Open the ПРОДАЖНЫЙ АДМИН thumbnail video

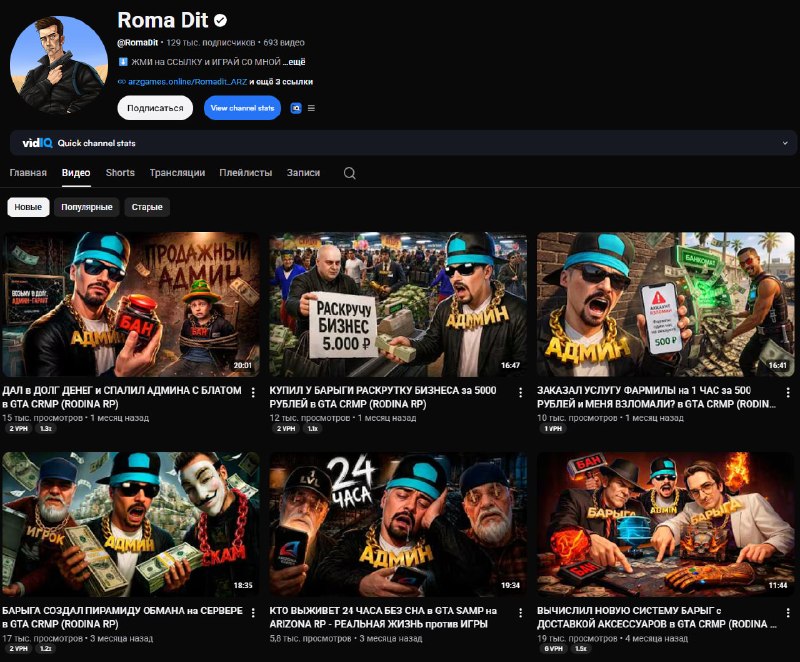click(131, 304)
